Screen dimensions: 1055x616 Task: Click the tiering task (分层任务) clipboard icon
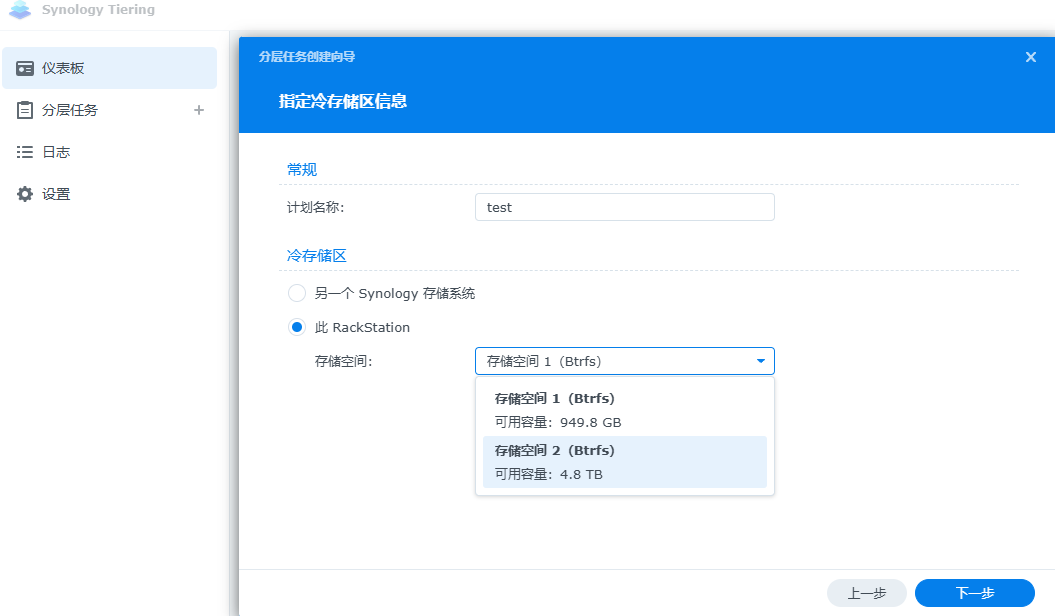pyautogui.click(x=25, y=110)
